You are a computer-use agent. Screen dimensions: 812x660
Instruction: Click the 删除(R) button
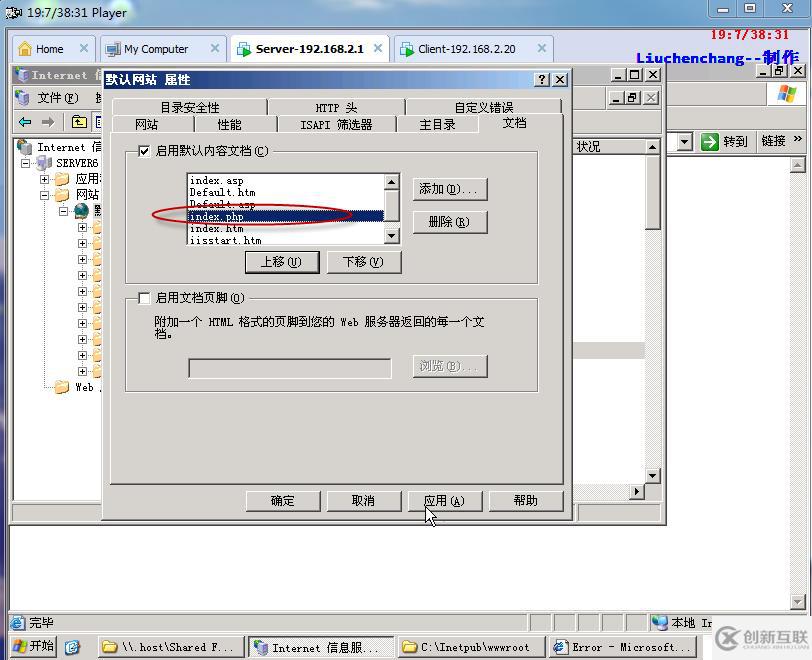click(x=450, y=222)
